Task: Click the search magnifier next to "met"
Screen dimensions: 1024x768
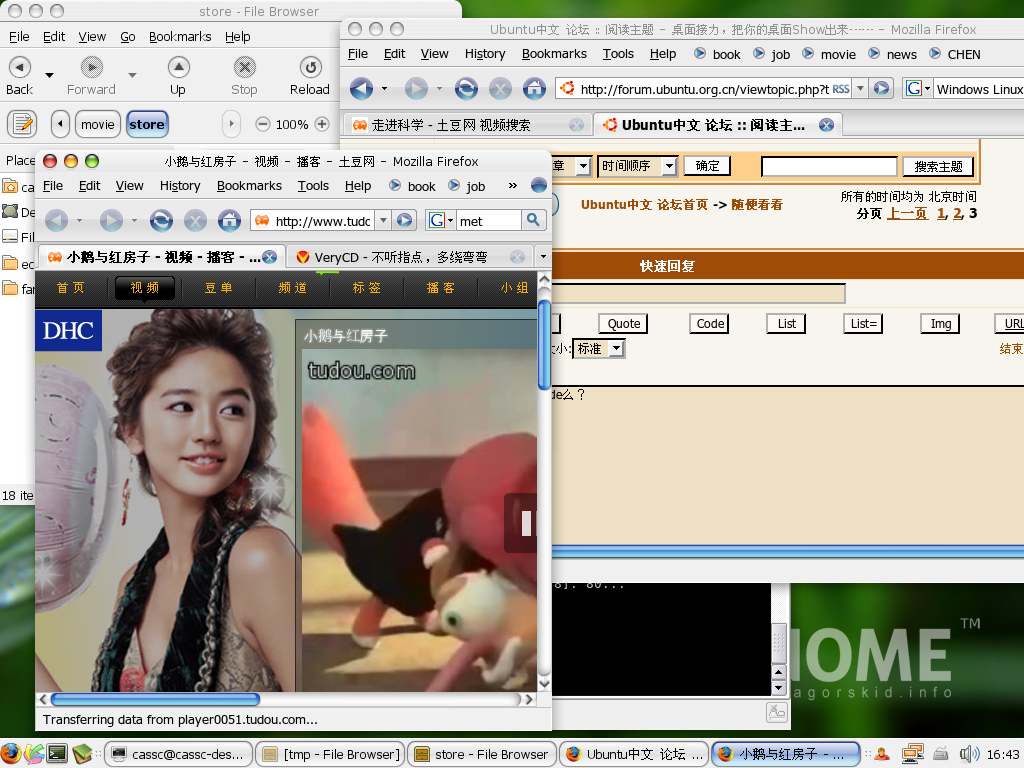Action: click(533, 220)
